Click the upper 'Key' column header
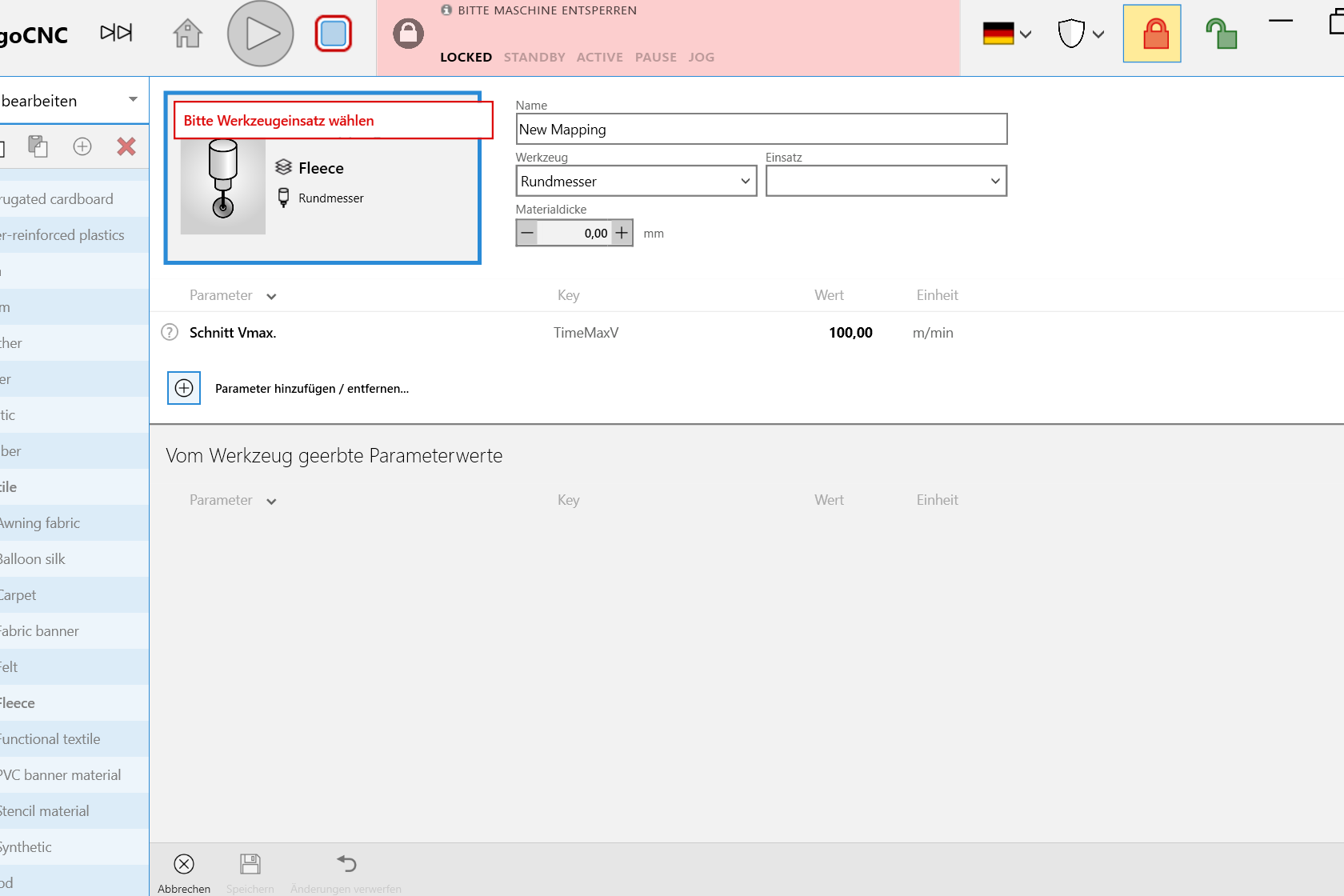The height and width of the screenshot is (896, 1344). click(569, 295)
